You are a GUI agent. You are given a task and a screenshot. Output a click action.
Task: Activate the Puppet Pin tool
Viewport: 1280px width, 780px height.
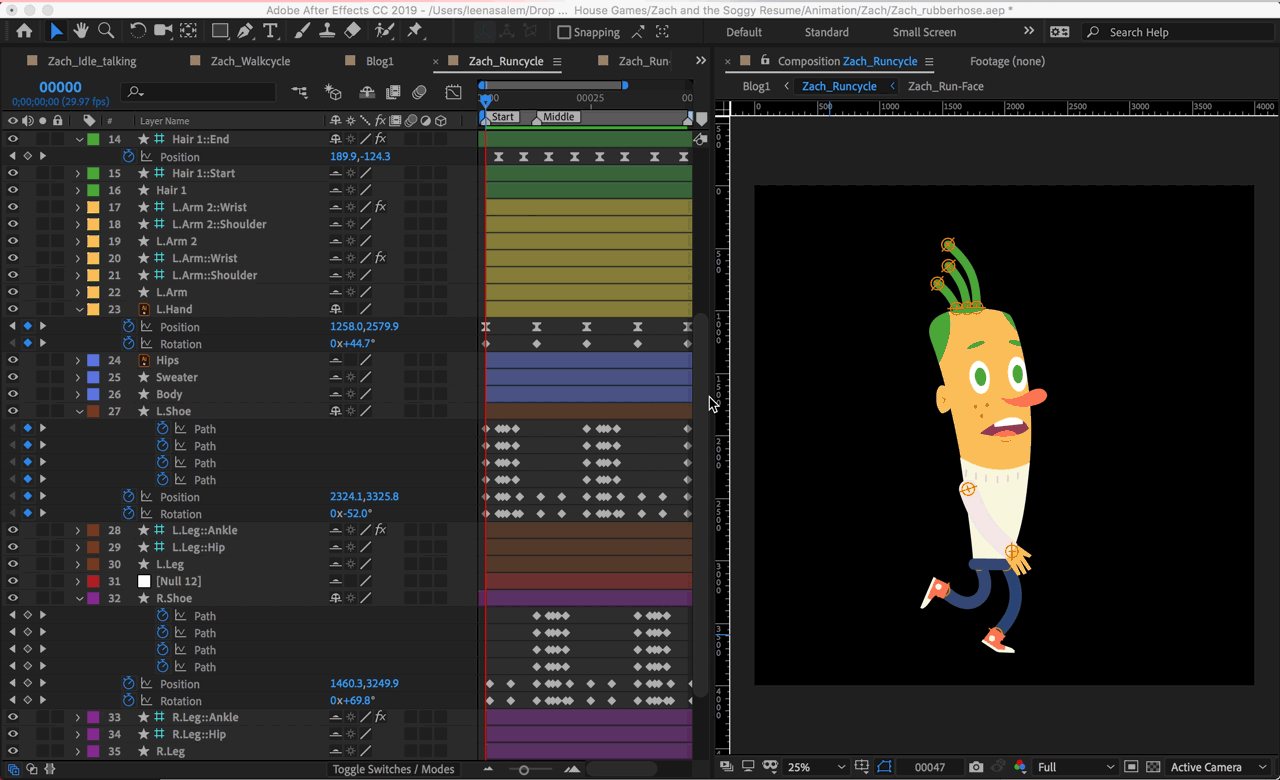click(415, 31)
